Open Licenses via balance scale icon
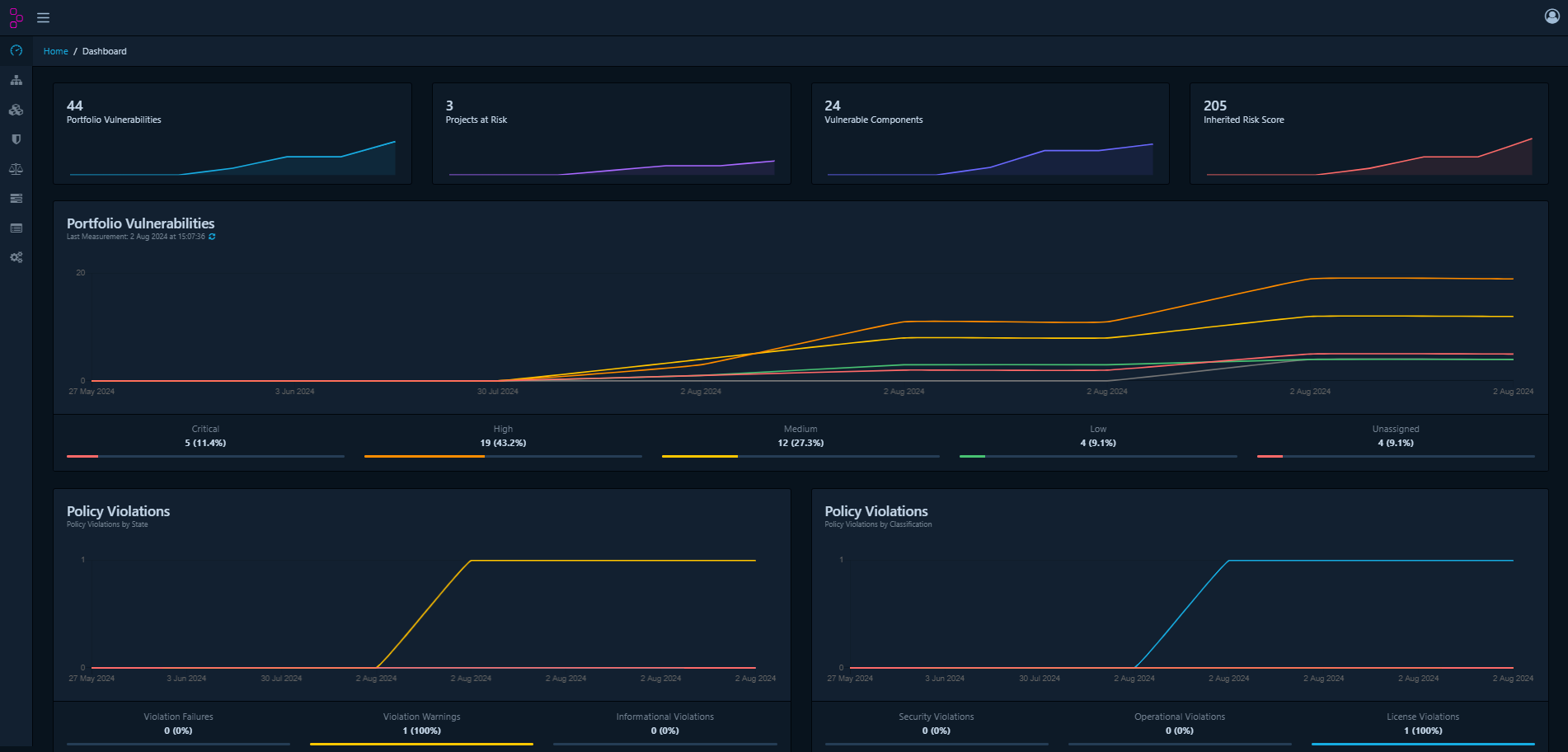This screenshot has height=752, width=1568. click(x=16, y=169)
